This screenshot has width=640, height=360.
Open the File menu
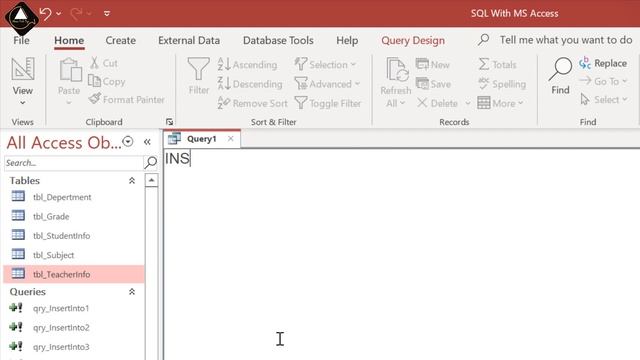[x=21, y=40]
